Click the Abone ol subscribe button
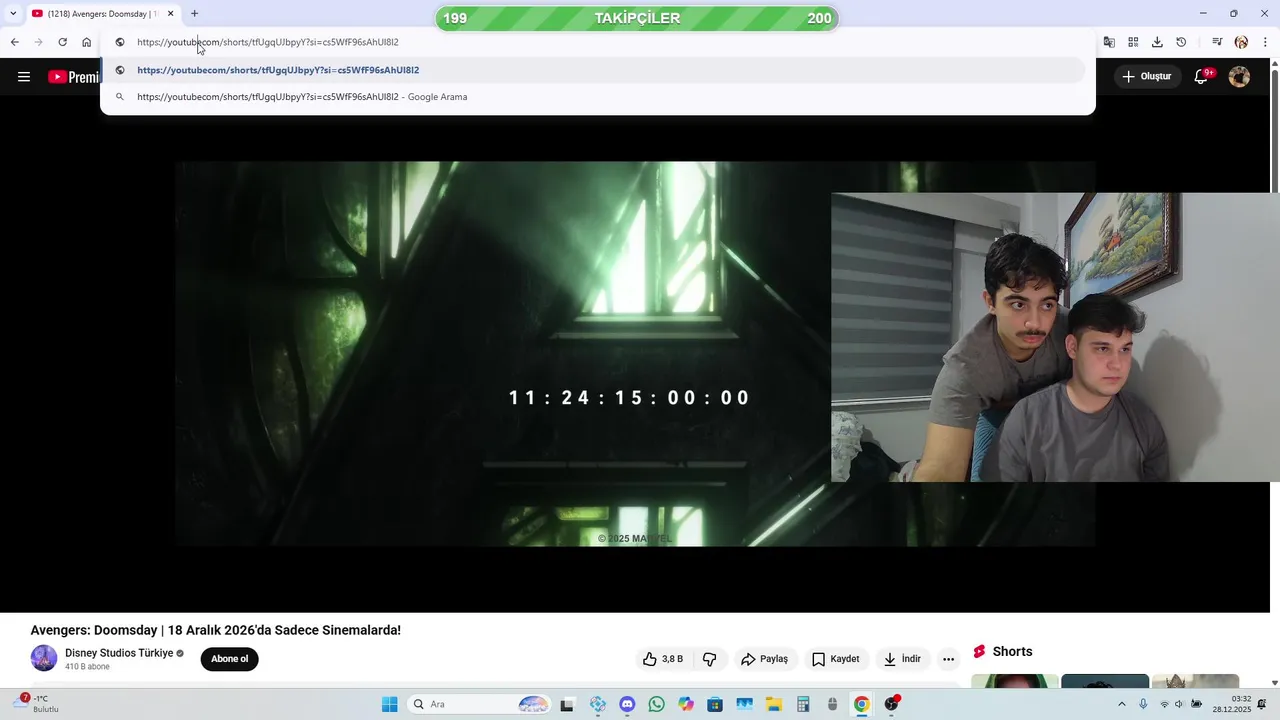Screen dimensions: 1280x720 (x=229, y=659)
